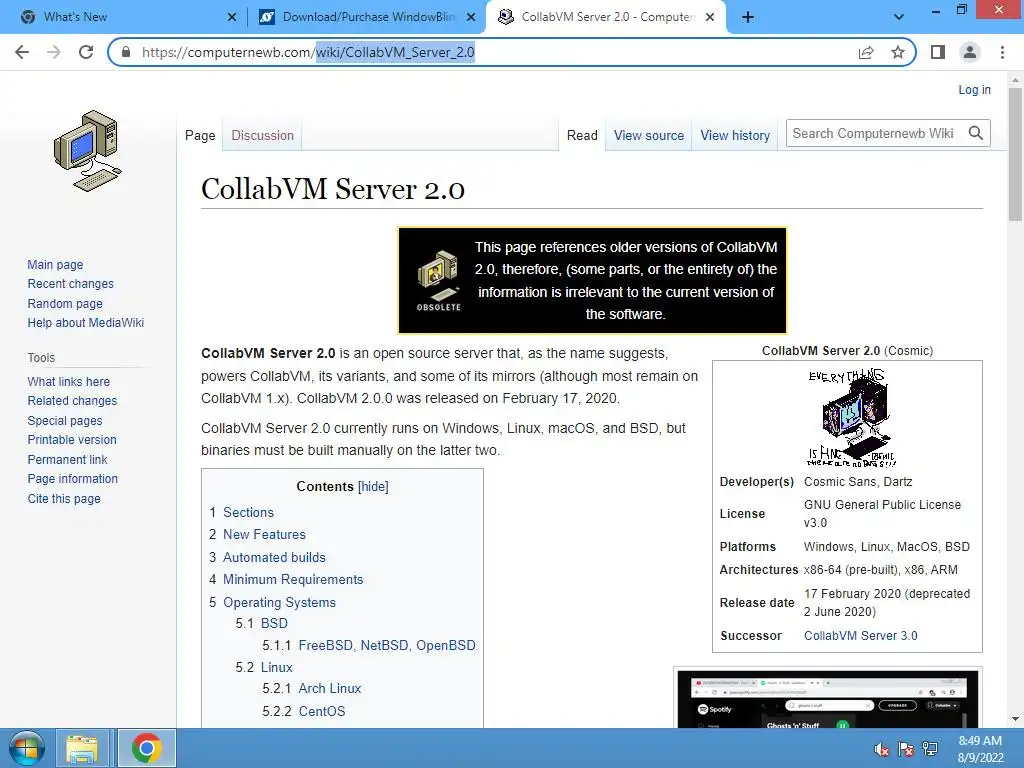This screenshot has width=1024, height=768.
Task: Click the Chrome taskbar icon
Action: point(146,748)
